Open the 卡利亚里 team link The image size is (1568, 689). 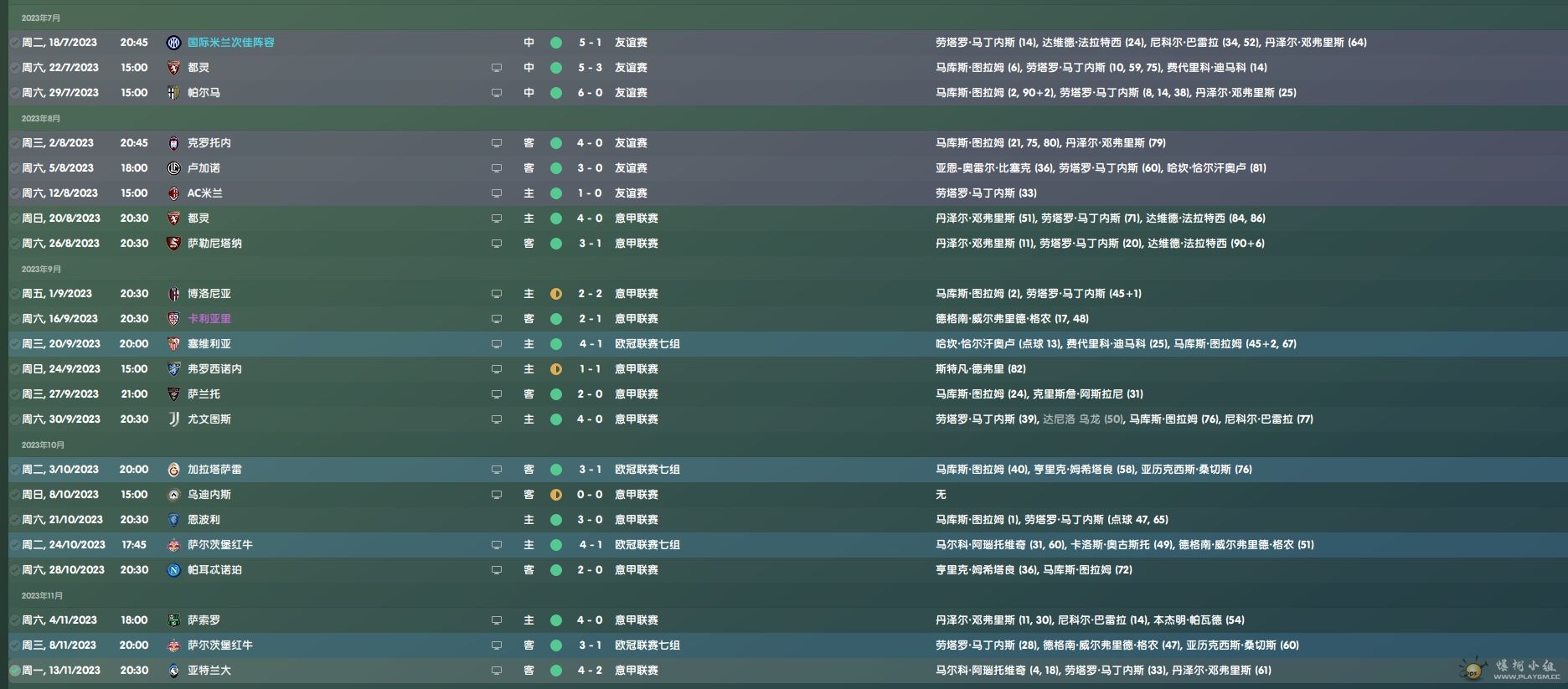click(209, 319)
